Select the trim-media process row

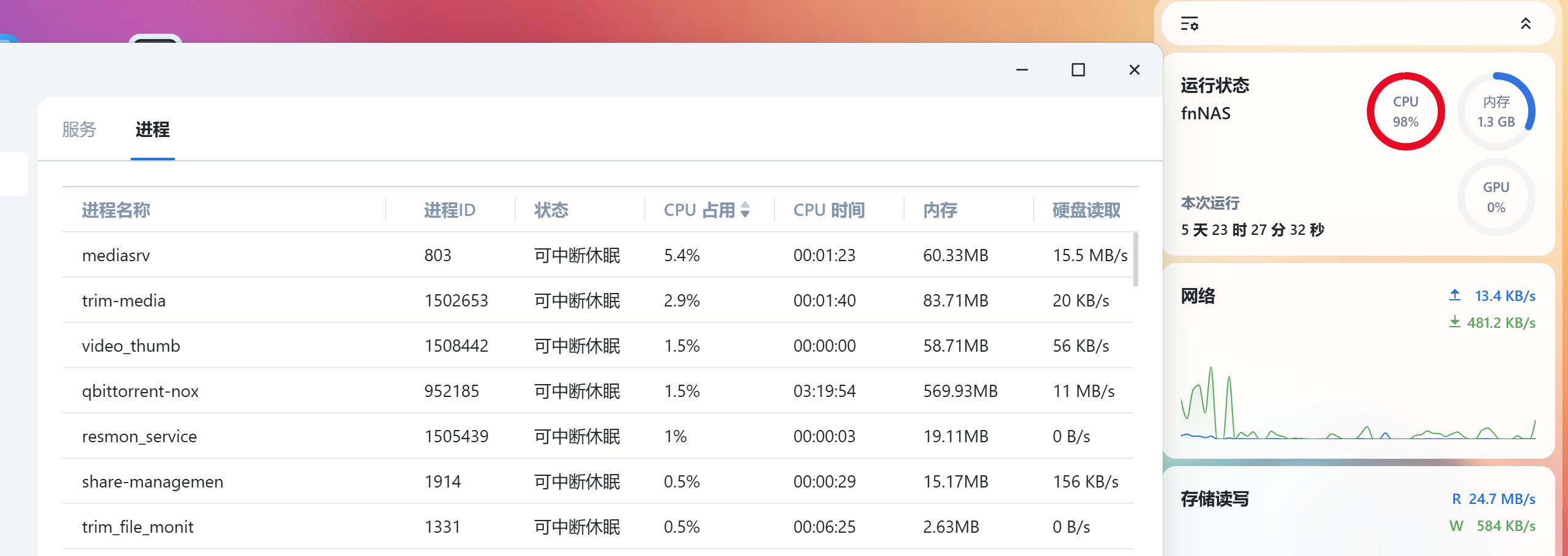(x=597, y=300)
